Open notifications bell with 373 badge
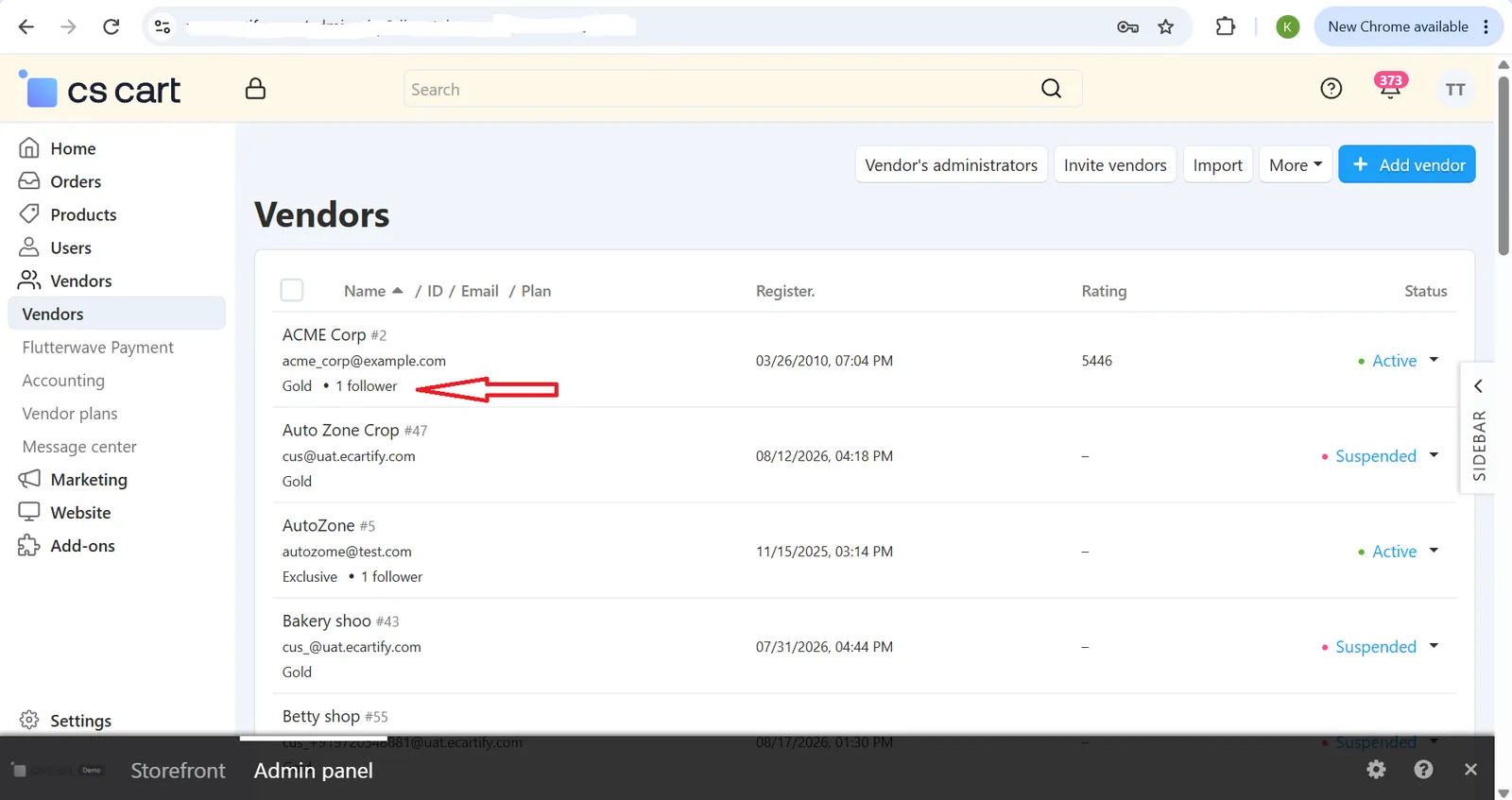This screenshot has width=1512, height=800. click(x=1389, y=87)
